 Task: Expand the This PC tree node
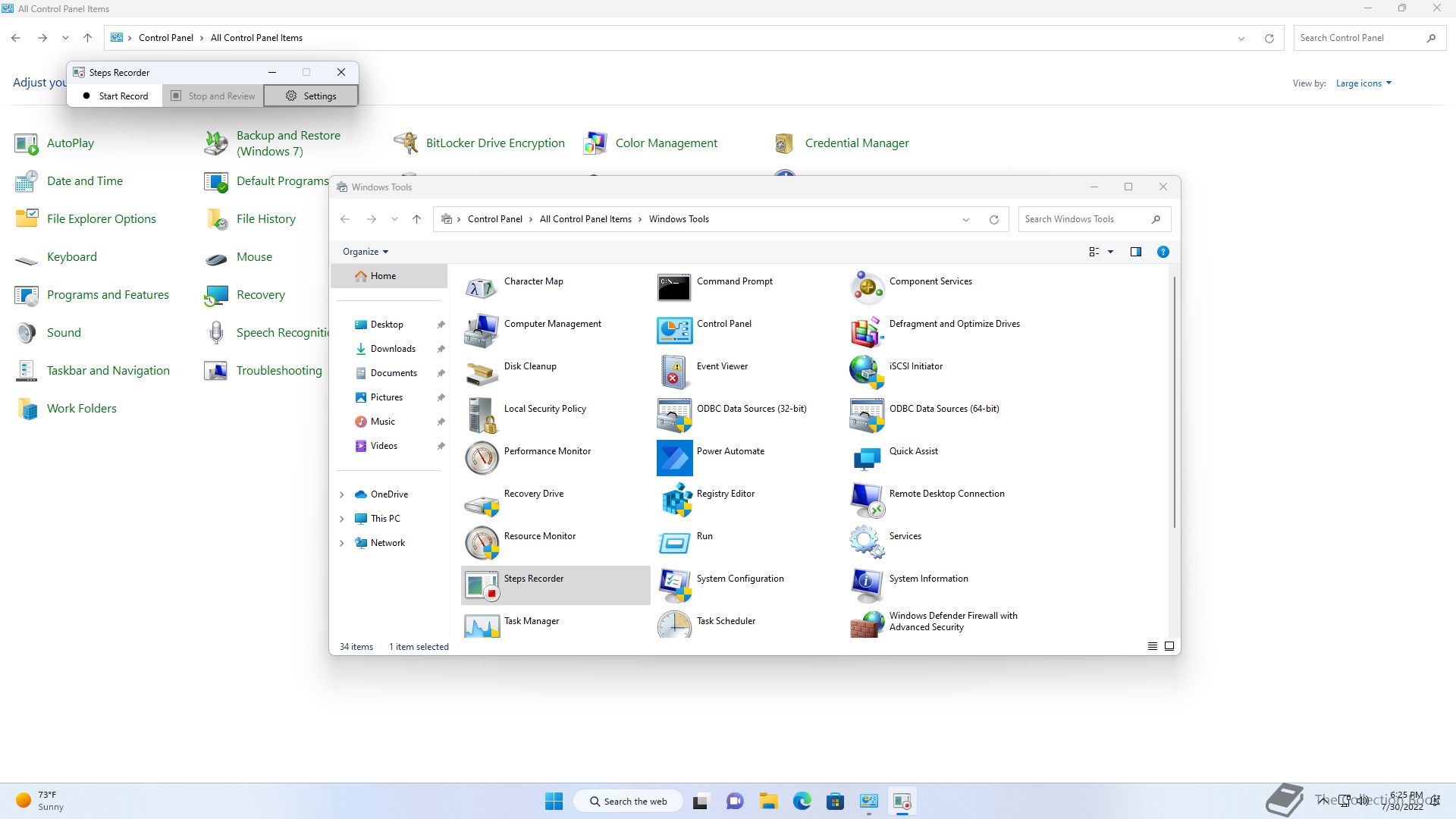coord(341,519)
